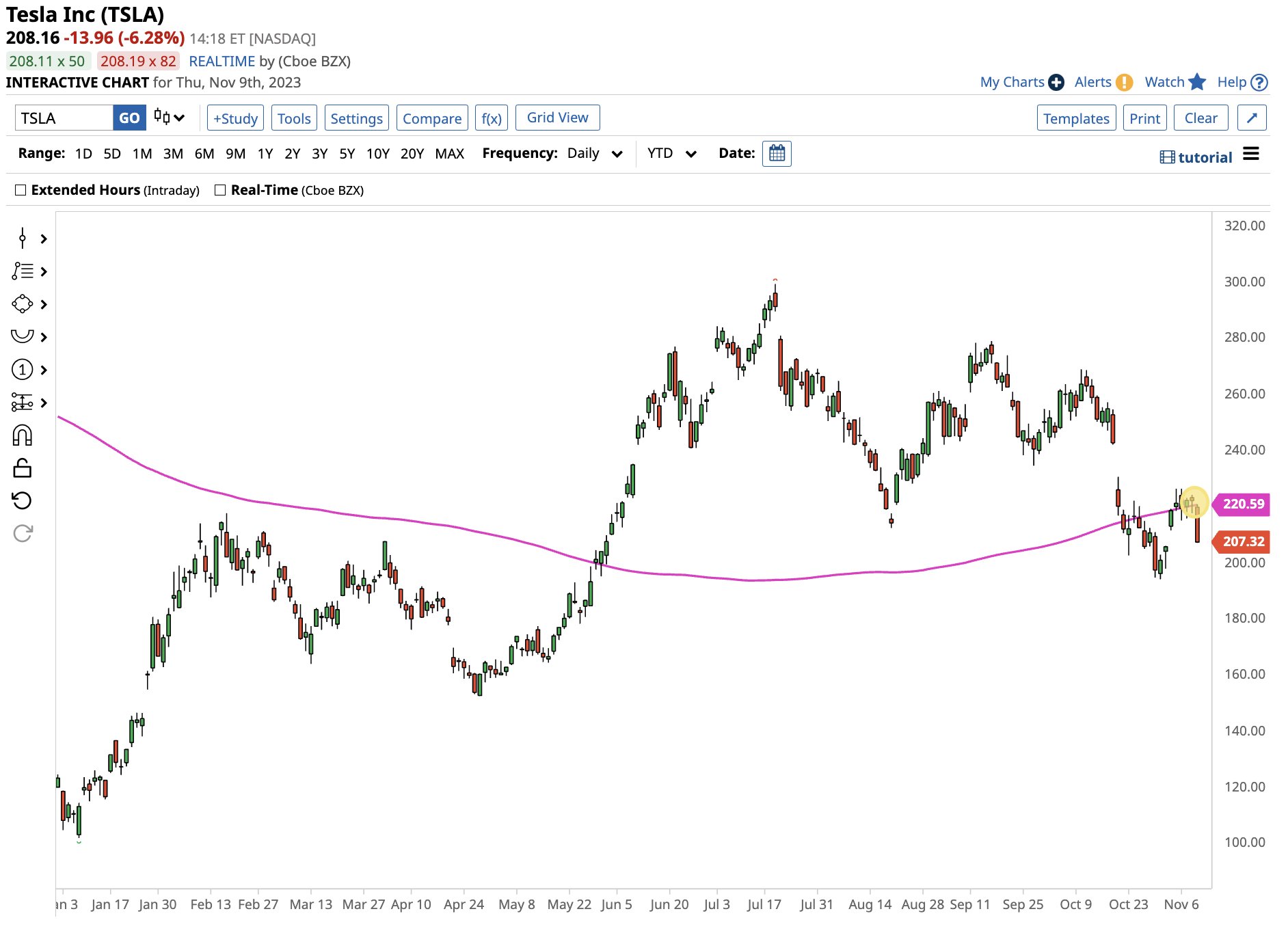Image resolution: width=1288 pixels, height=946 pixels.
Task: Select the 1D range
Action: click(83, 153)
